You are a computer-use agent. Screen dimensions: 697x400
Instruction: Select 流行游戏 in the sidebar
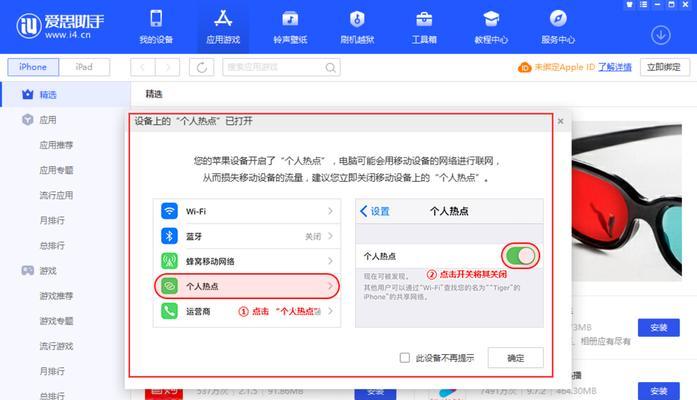point(56,346)
